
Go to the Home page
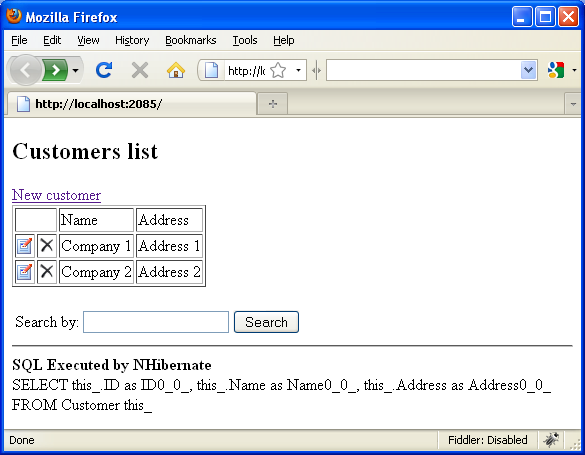(x=176, y=70)
